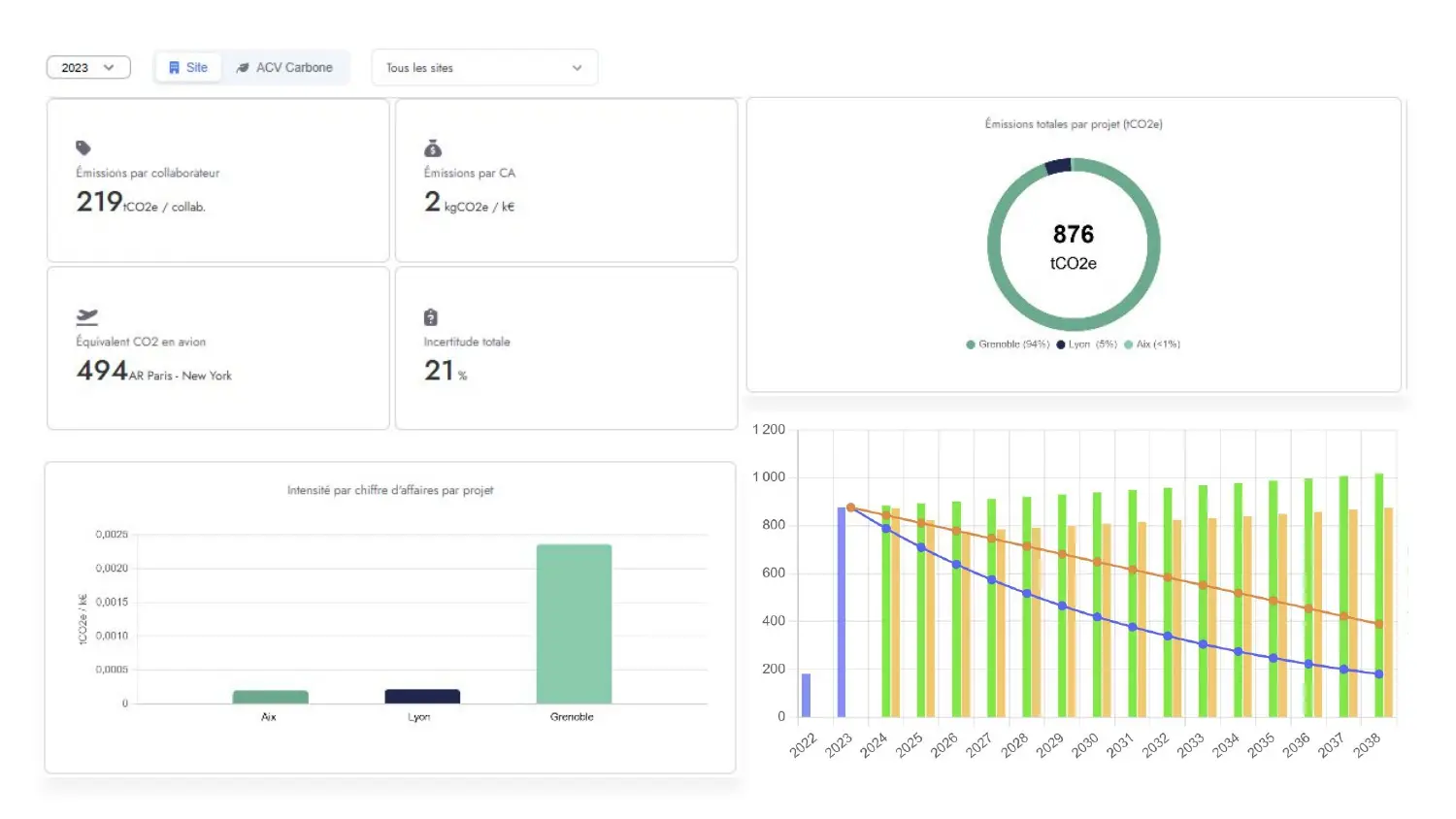Click the dark navy Lyon segment of donut
The width and height of the screenshot is (1456, 819).
pyautogui.click(x=1058, y=166)
